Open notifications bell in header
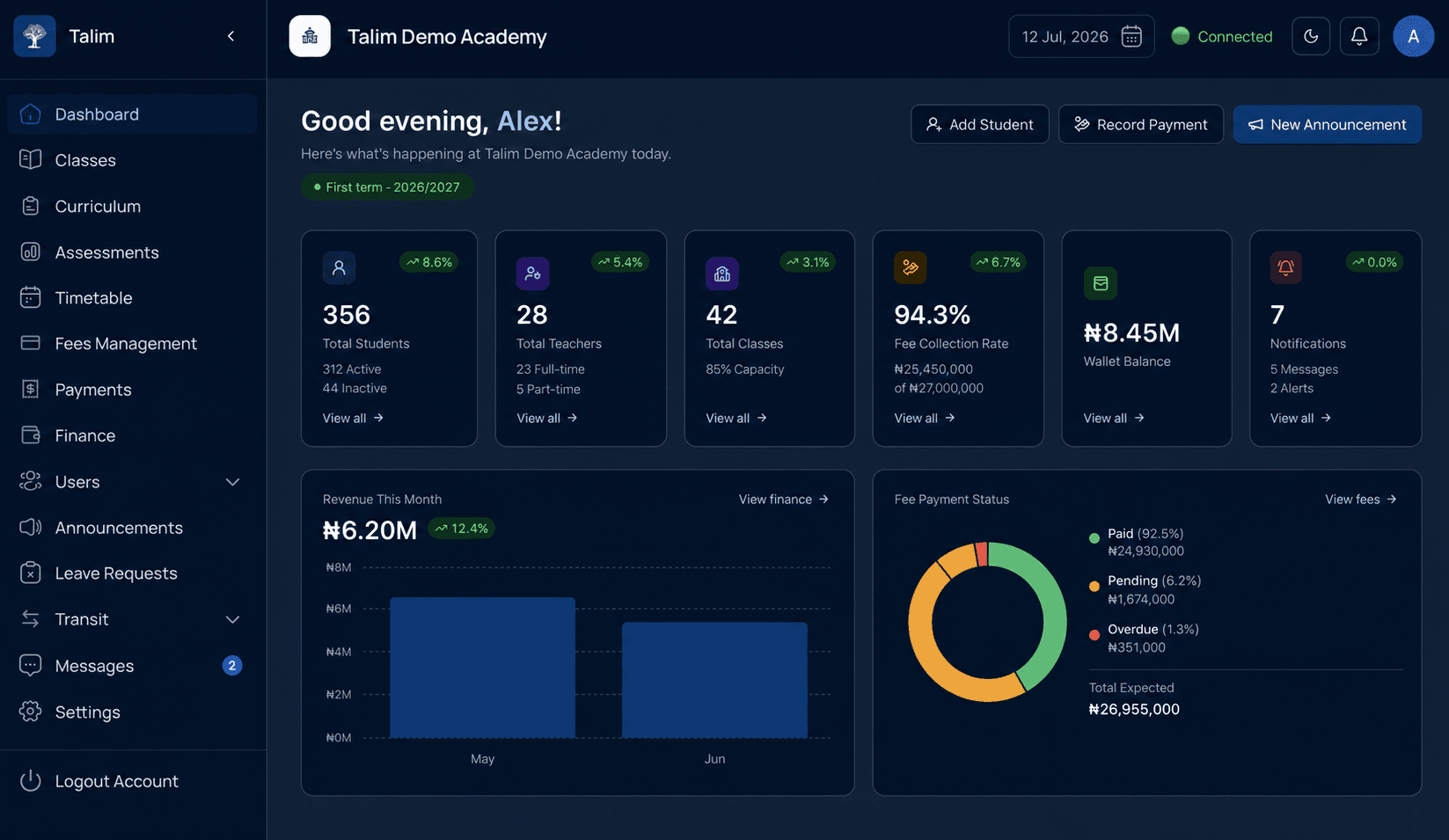This screenshot has width=1449, height=840. tap(1359, 36)
